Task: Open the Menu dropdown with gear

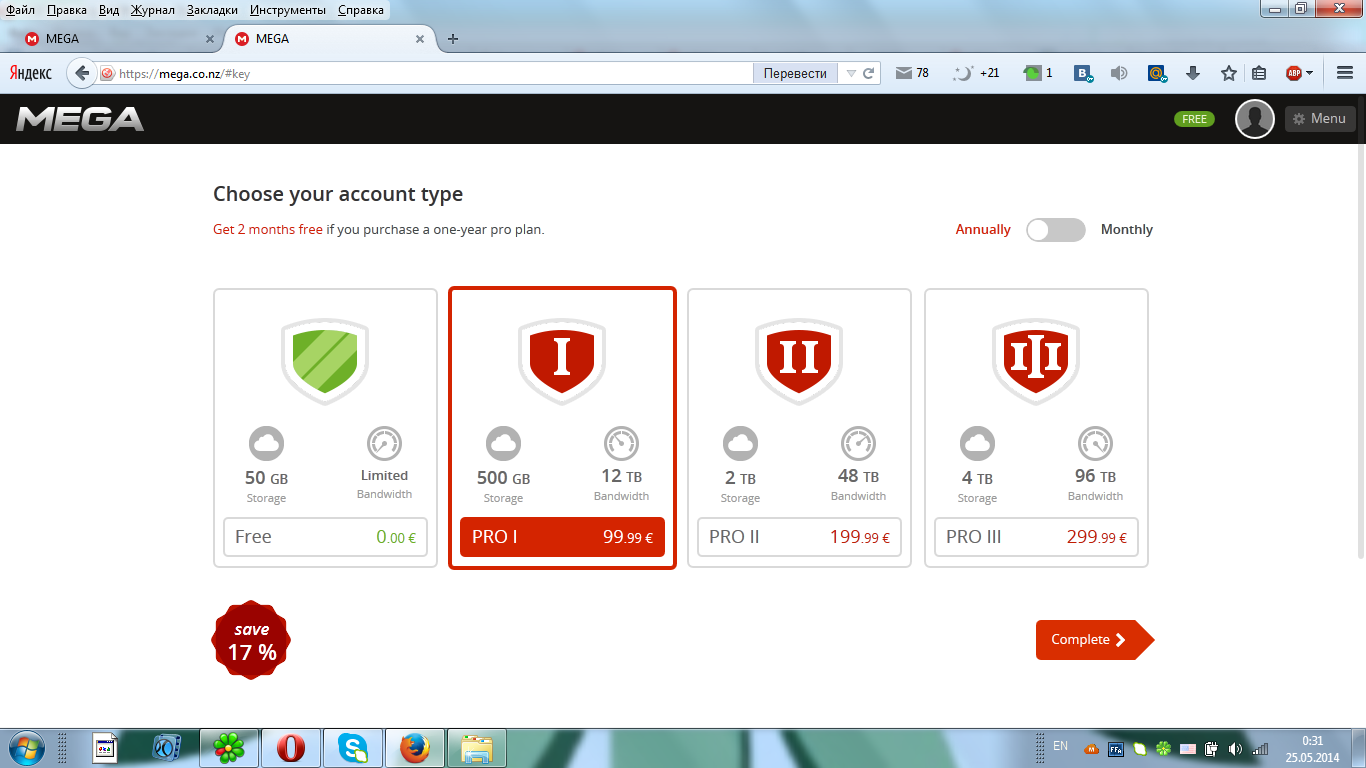Action: 1320,119
